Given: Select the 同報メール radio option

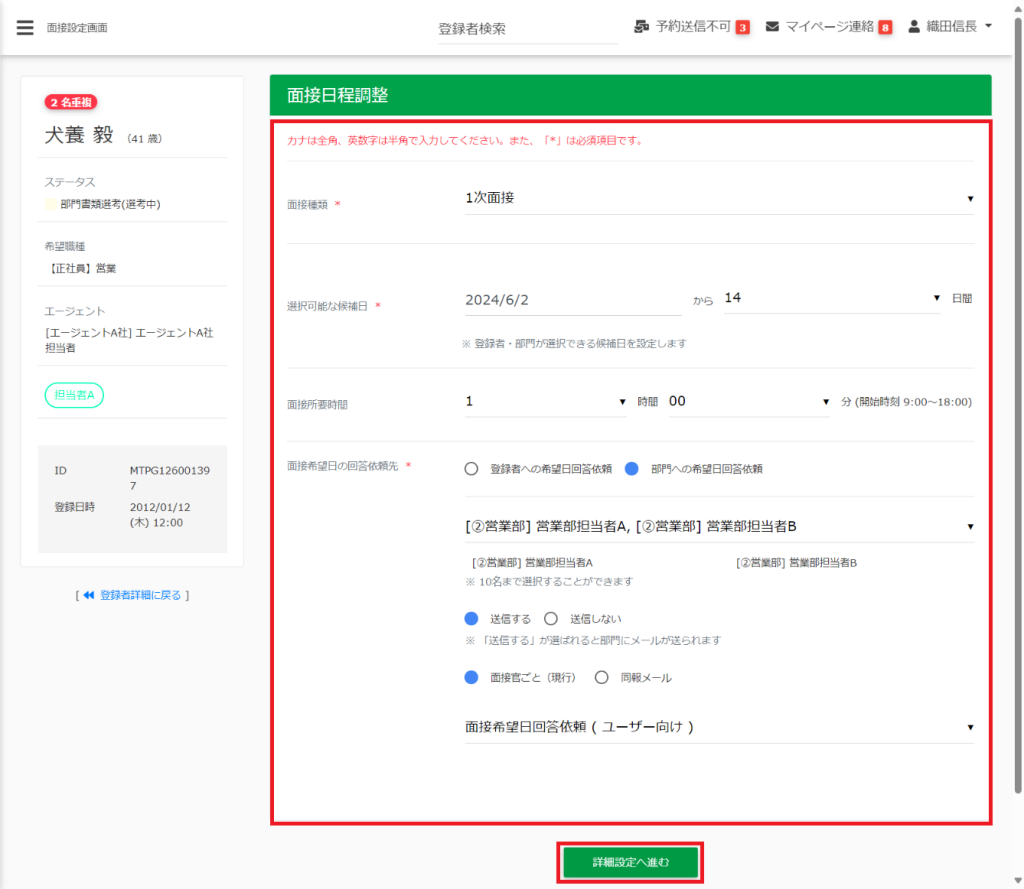Looking at the screenshot, I should coord(602,677).
